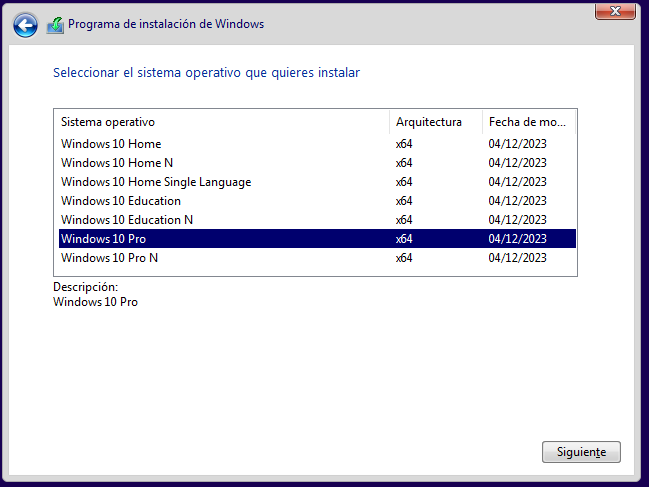The height and width of the screenshot is (487, 649).
Task: Click the Windows 10 Pro description text
Action: [95, 302]
